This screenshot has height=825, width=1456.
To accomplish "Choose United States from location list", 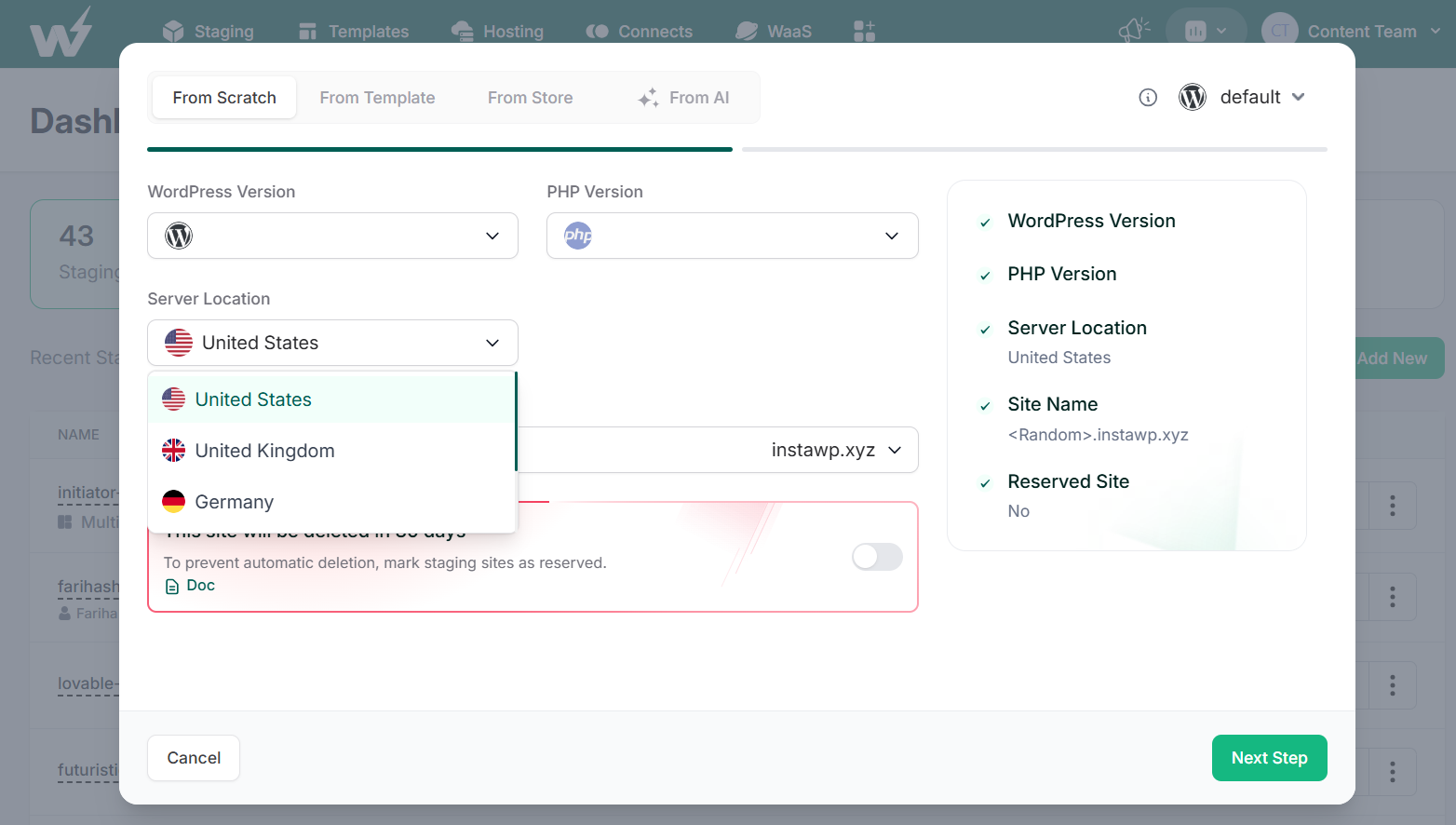I will click(331, 399).
